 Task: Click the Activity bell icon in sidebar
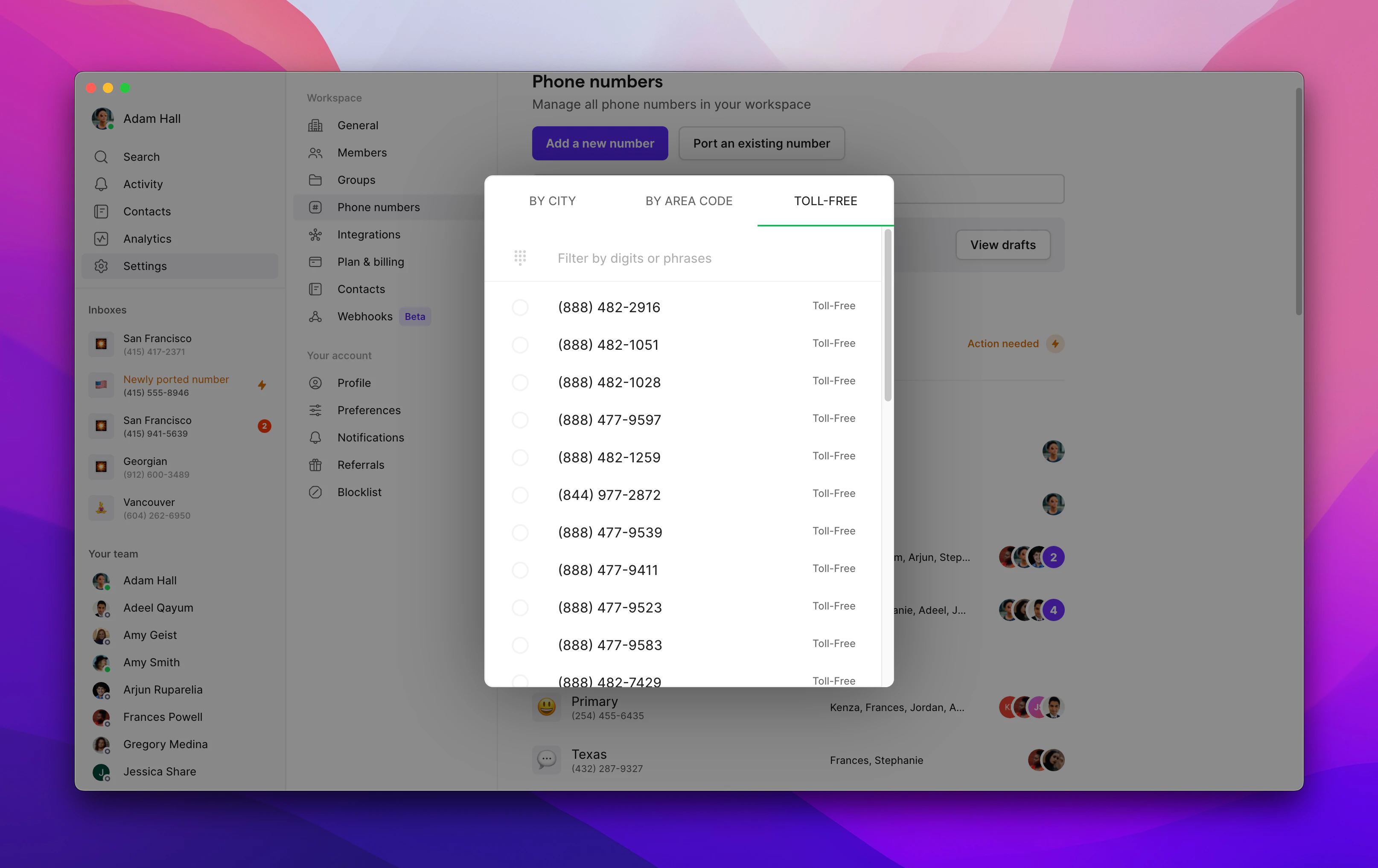pyautogui.click(x=101, y=184)
